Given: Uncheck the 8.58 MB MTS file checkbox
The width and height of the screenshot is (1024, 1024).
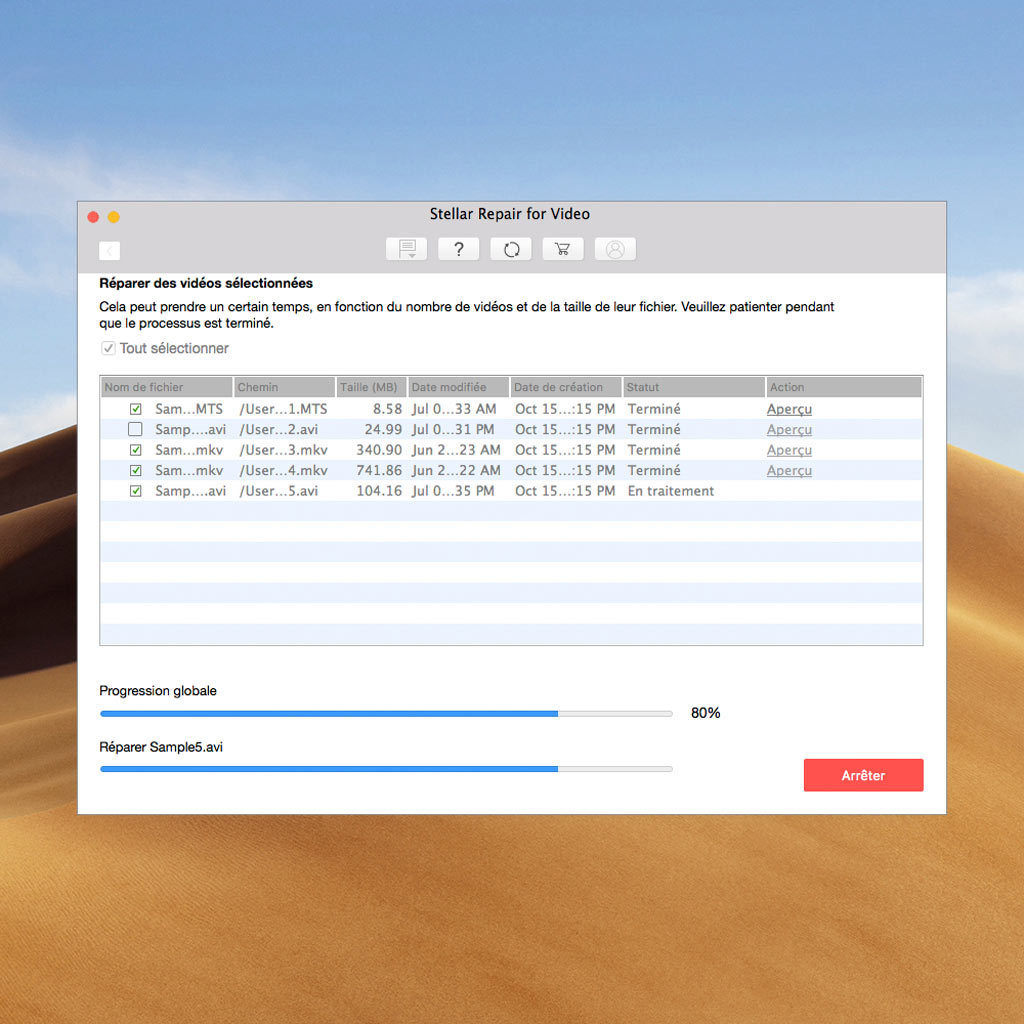Looking at the screenshot, I should (x=135, y=409).
